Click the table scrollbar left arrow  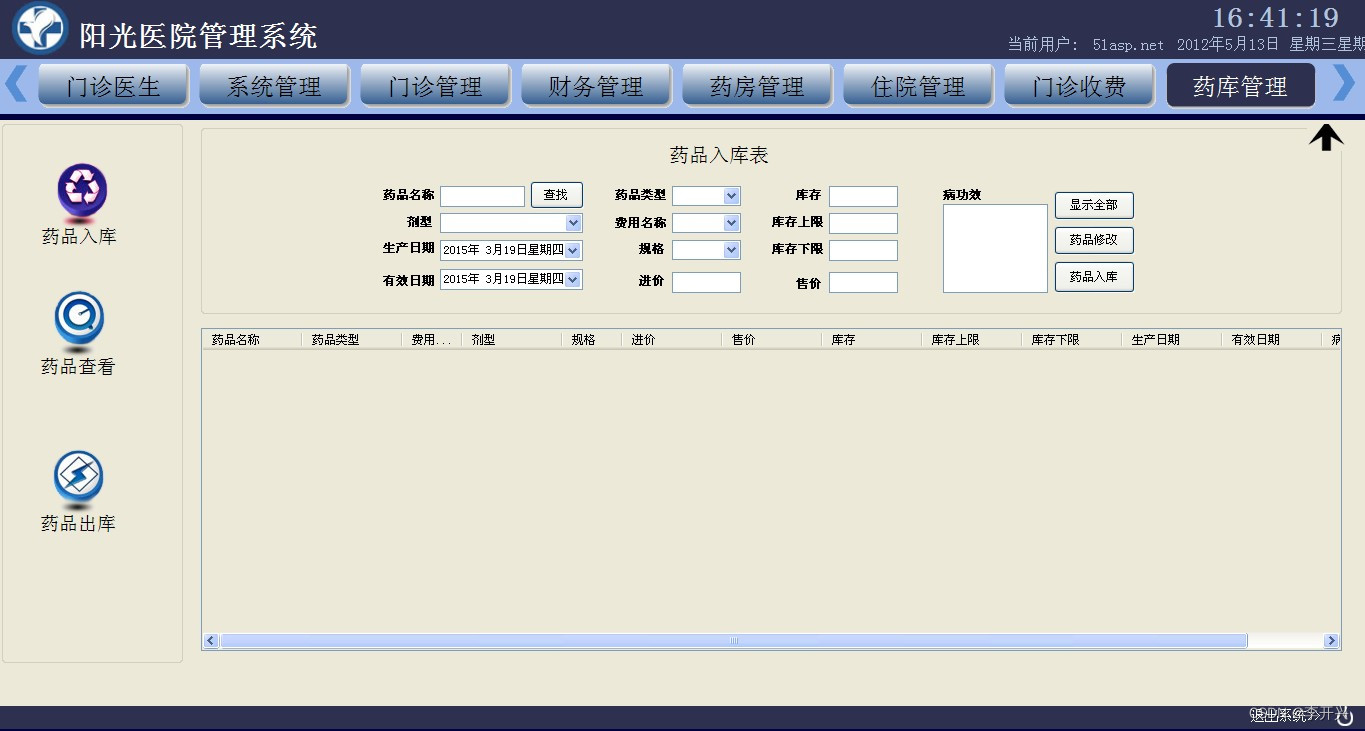pyautogui.click(x=211, y=641)
